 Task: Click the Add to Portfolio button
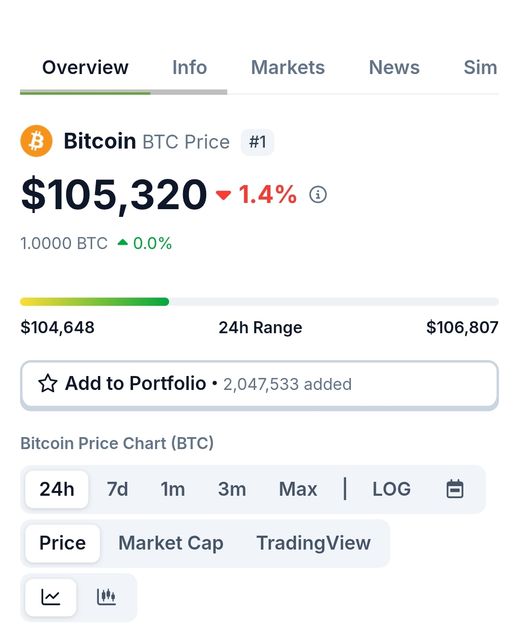point(260,385)
